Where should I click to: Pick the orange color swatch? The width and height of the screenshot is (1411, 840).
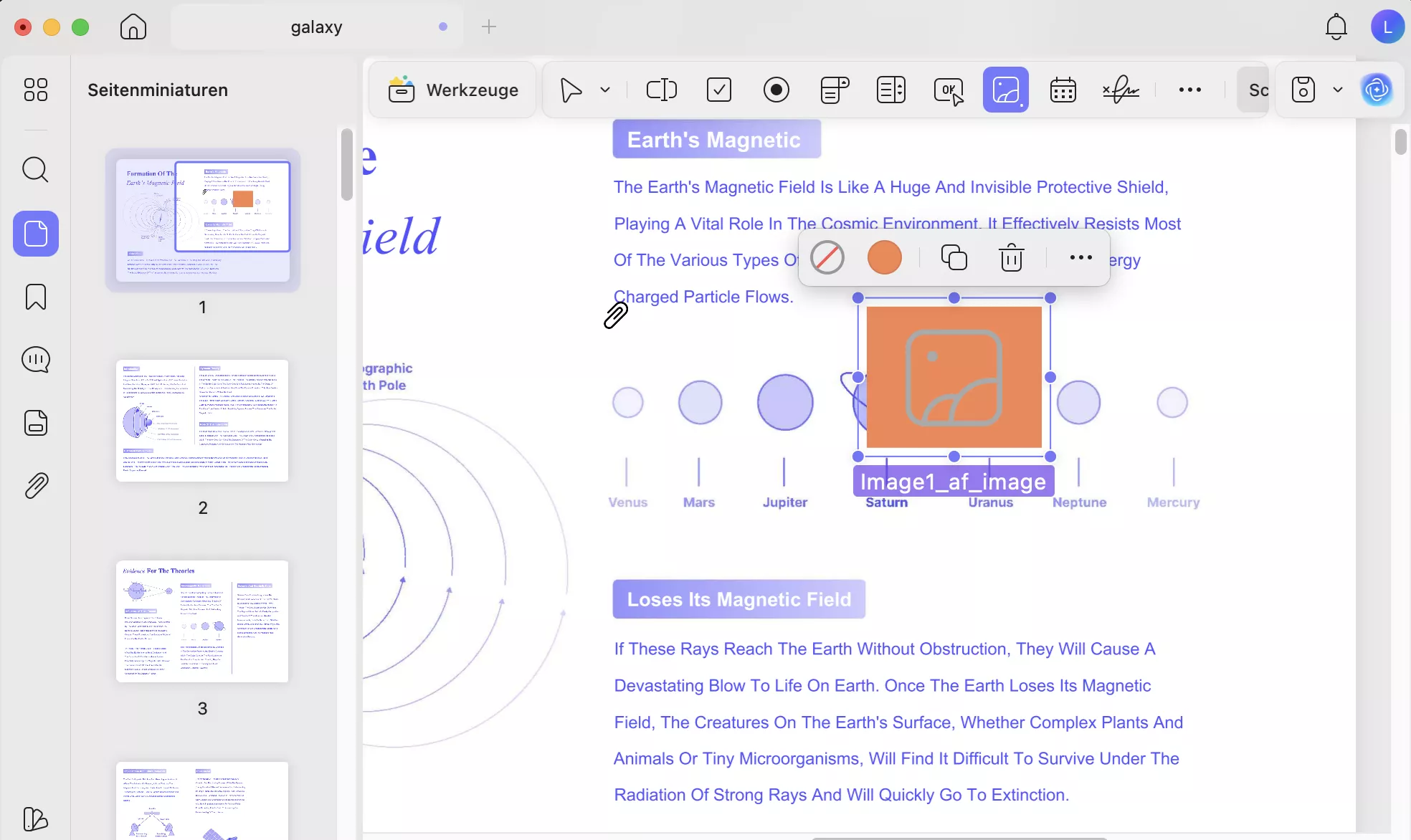(885, 257)
